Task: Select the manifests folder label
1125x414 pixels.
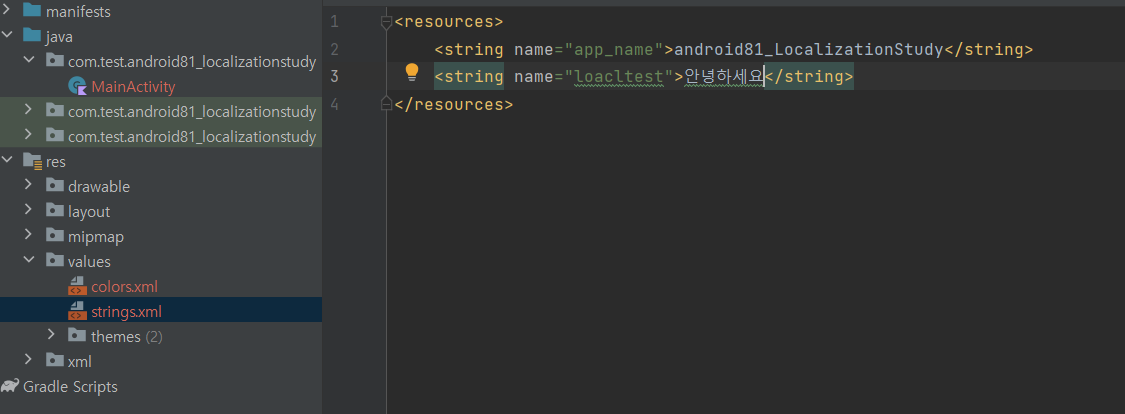Action: pos(78,12)
